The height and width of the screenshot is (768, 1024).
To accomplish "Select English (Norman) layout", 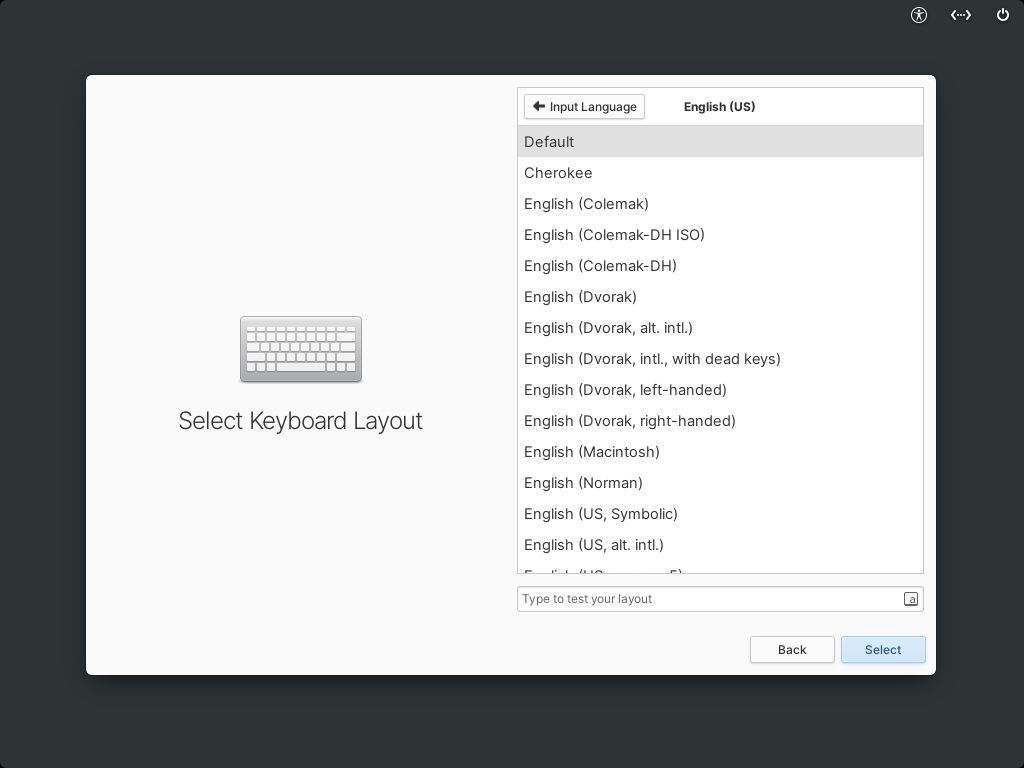I will coord(720,483).
